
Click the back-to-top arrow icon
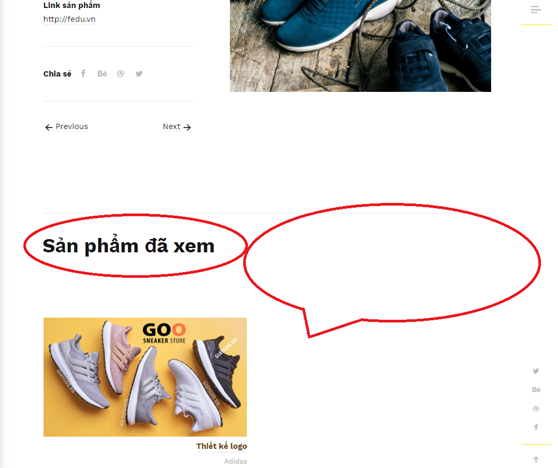[x=536, y=459]
